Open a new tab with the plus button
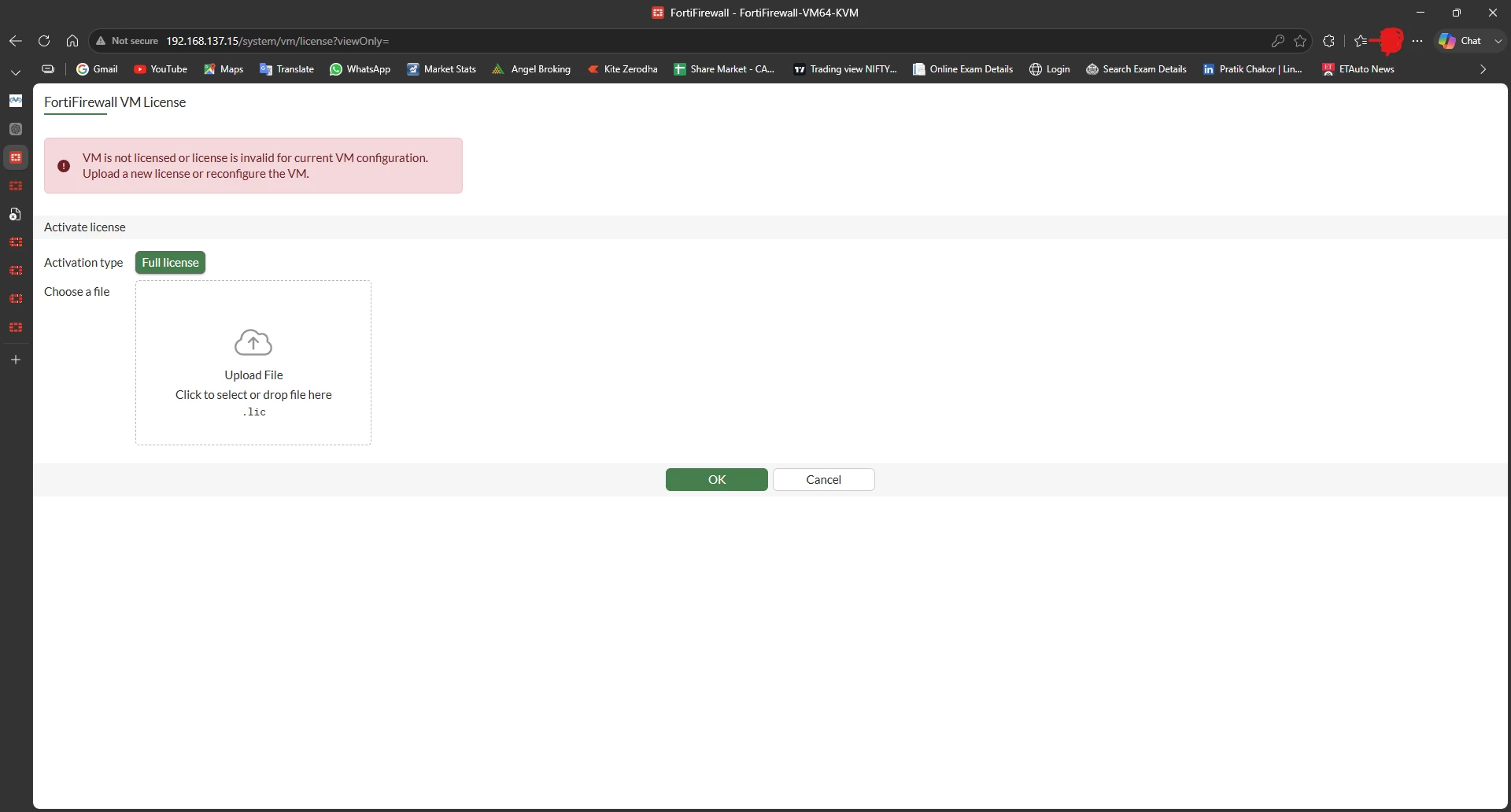The image size is (1511, 812). (x=16, y=360)
